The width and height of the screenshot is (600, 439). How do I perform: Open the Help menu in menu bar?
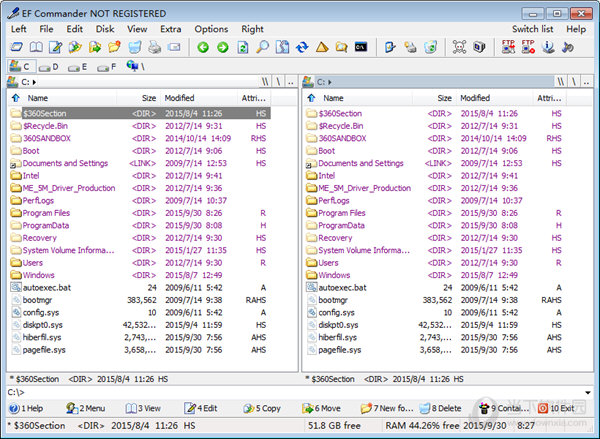pos(576,29)
